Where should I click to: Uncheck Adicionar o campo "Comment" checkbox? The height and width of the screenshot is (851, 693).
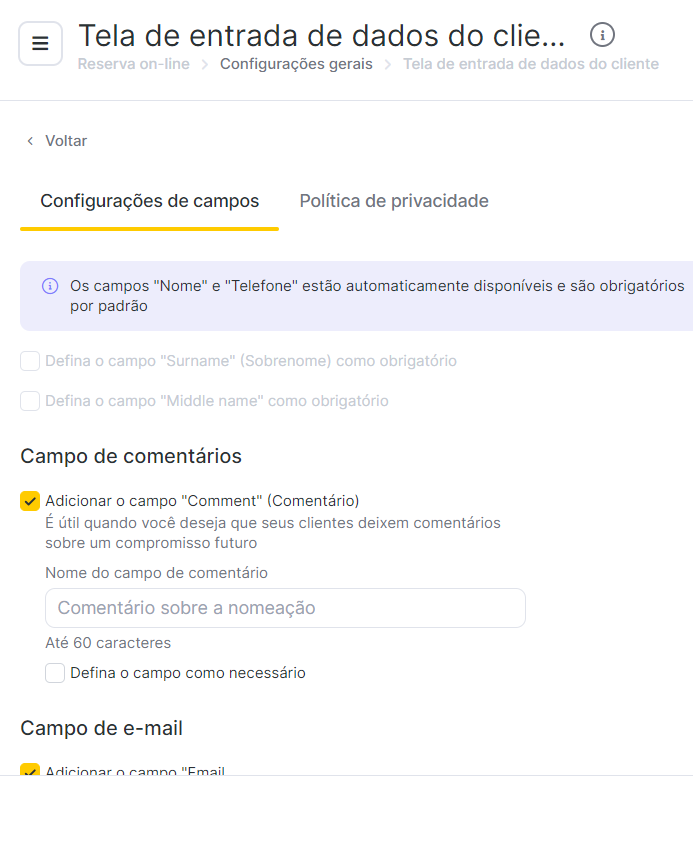click(x=30, y=501)
